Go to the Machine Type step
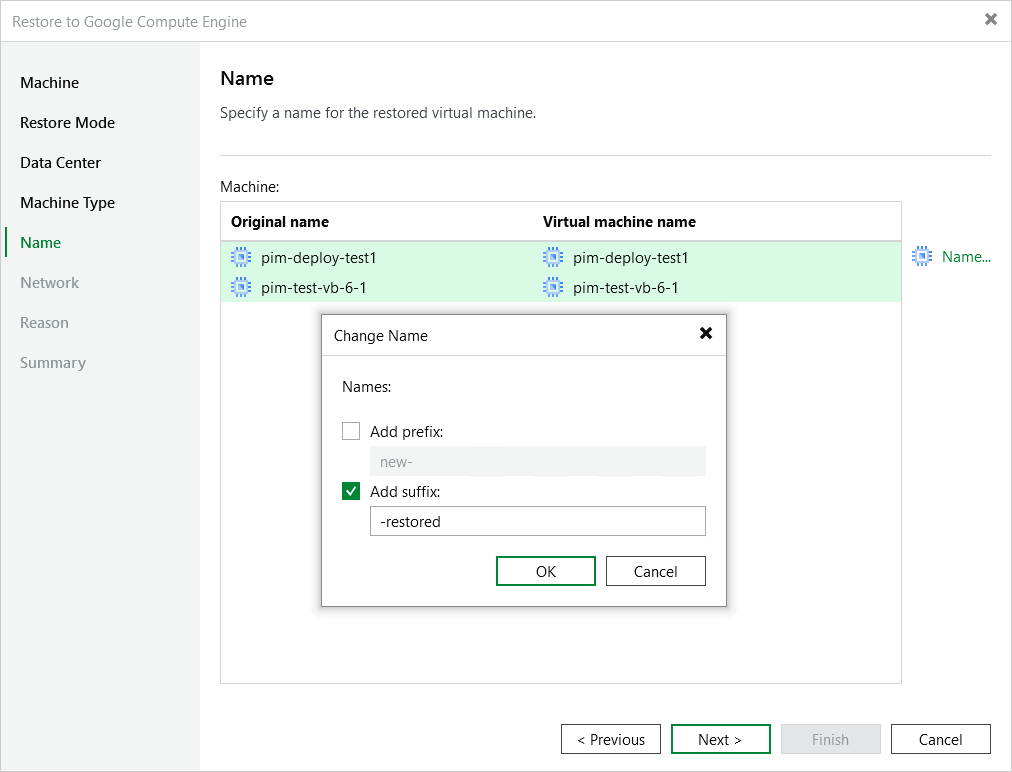1012x772 pixels. coord(67,203)
